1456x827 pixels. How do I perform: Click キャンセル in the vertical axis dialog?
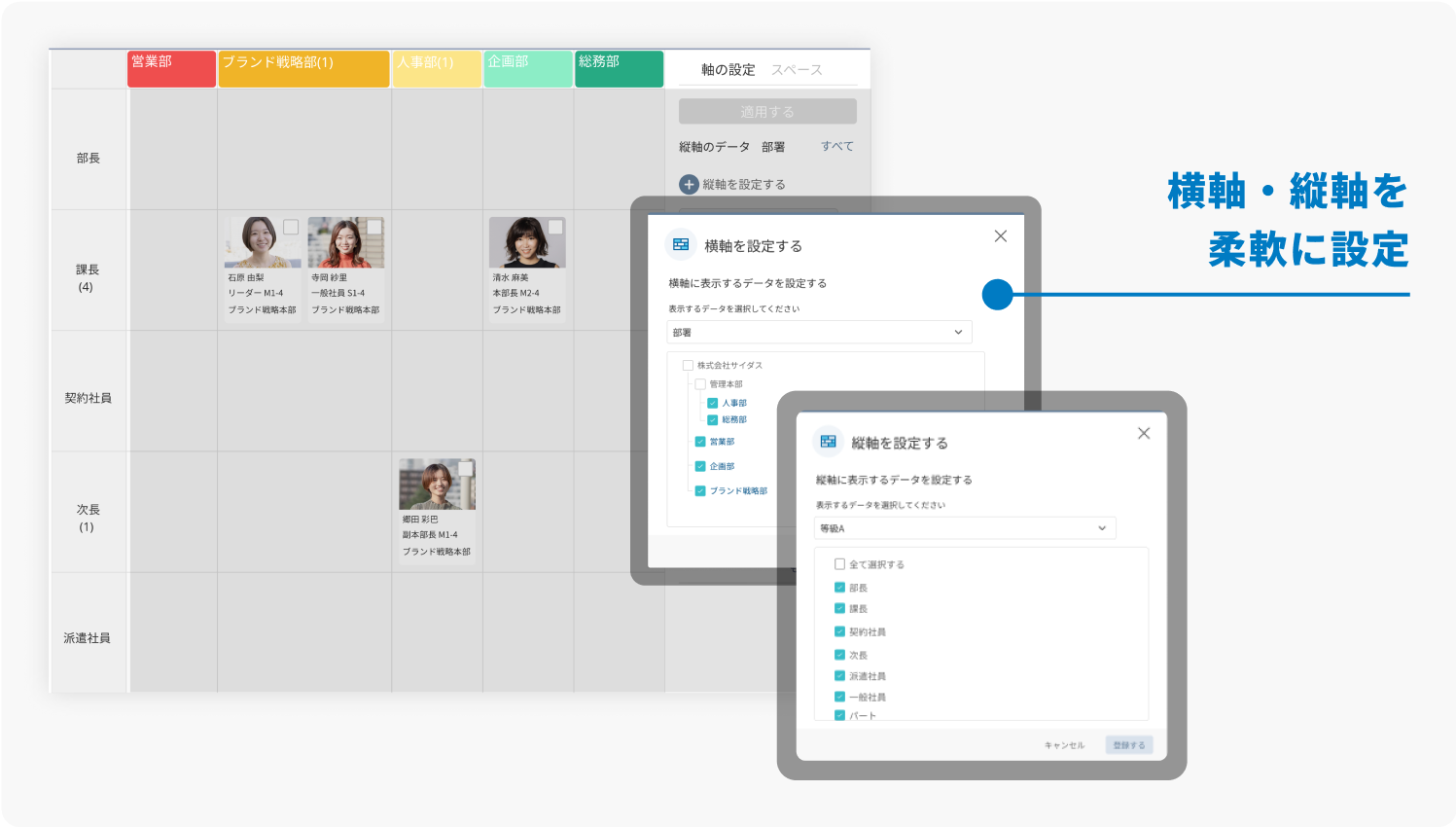[1064, 745]
